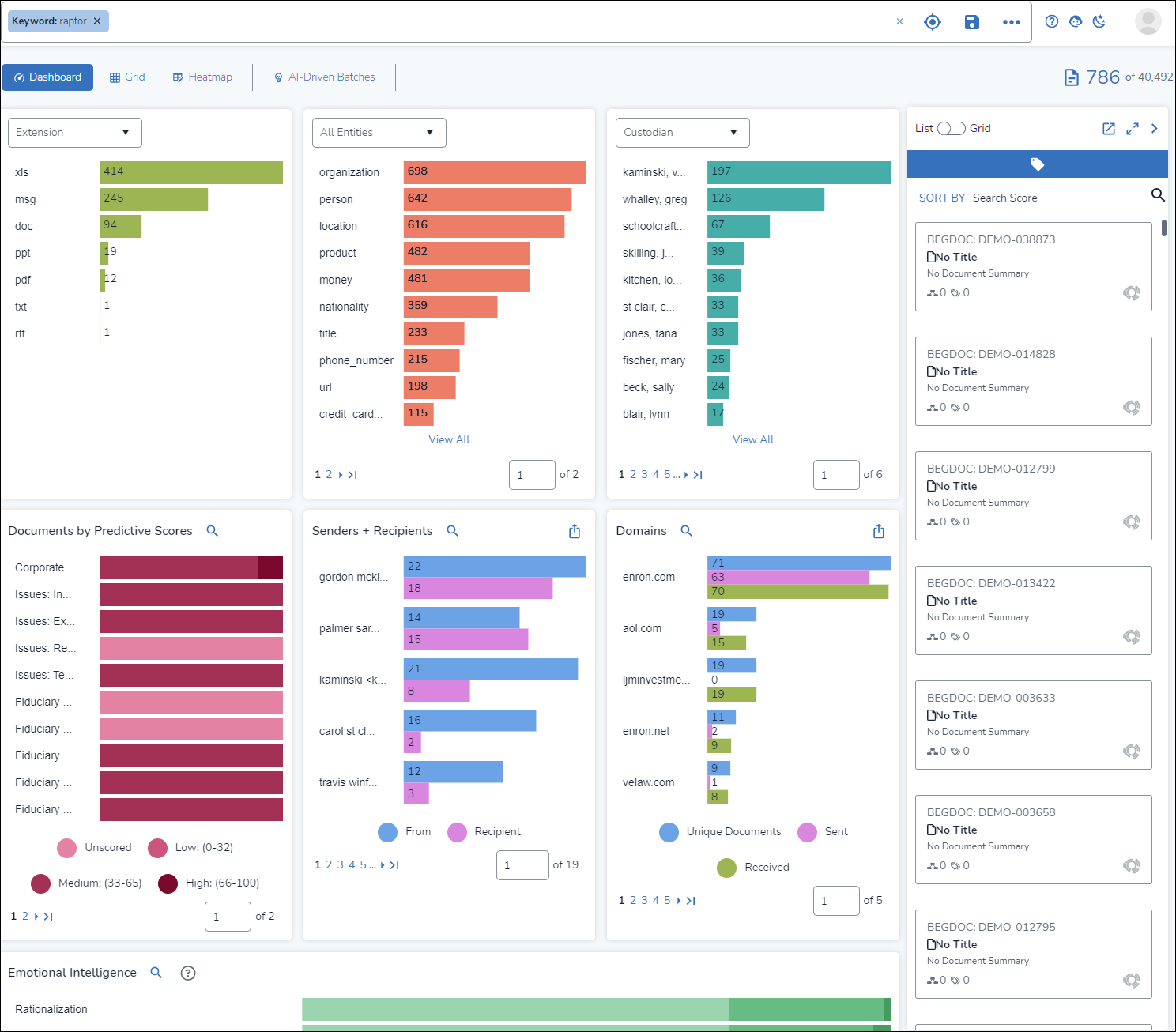Toggle List to Grid view switch
1176x1032 pixels.
(x=952, y=129)
